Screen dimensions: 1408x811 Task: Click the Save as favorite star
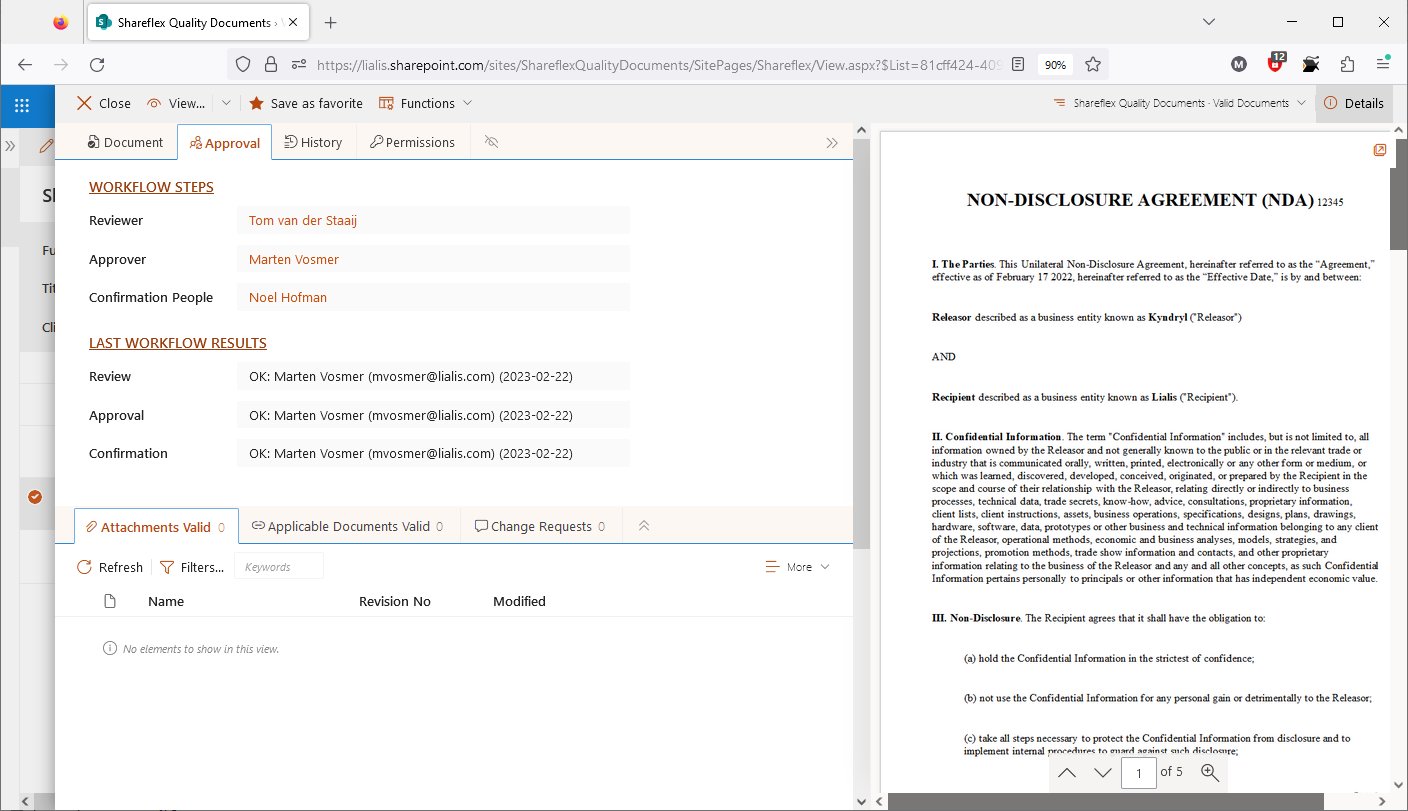pyautogui.click(x=306, y=103)
